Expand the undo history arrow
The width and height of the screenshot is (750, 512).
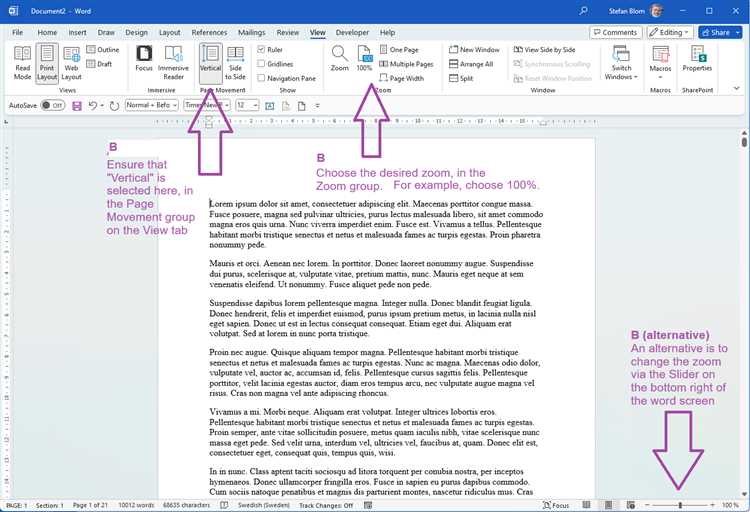(102, 106)
